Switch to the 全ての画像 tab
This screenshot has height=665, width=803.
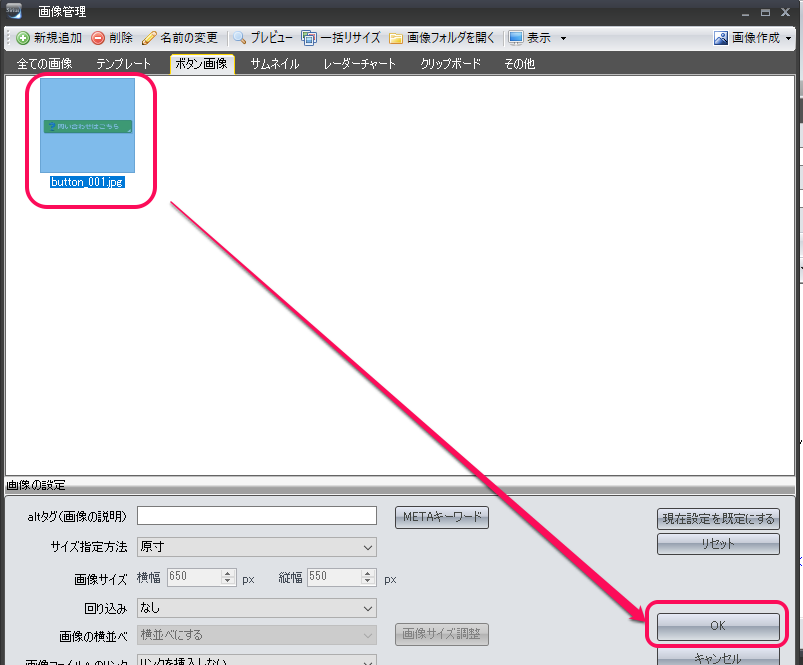coord(45,64)
